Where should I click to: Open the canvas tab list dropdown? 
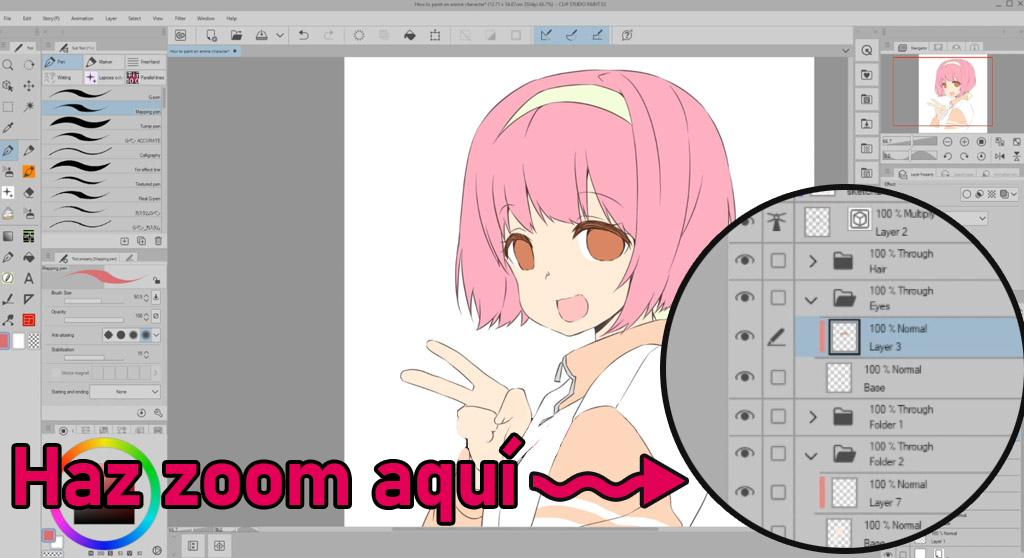[845, 51]
